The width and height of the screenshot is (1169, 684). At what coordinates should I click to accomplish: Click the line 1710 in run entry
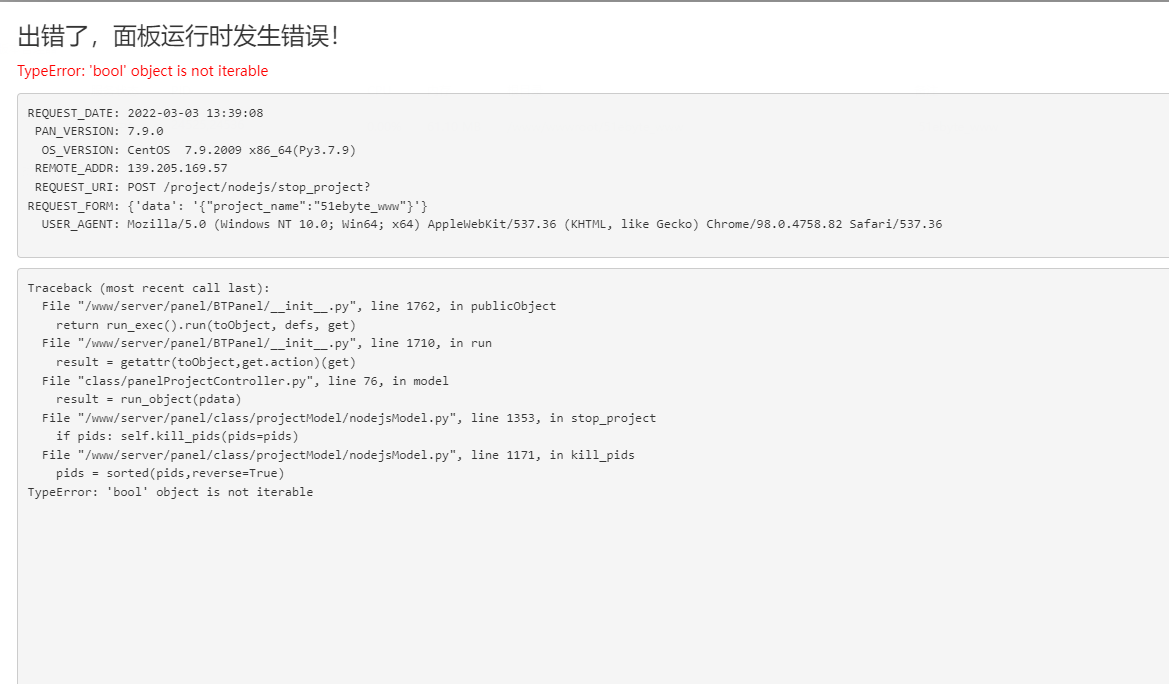267,343
